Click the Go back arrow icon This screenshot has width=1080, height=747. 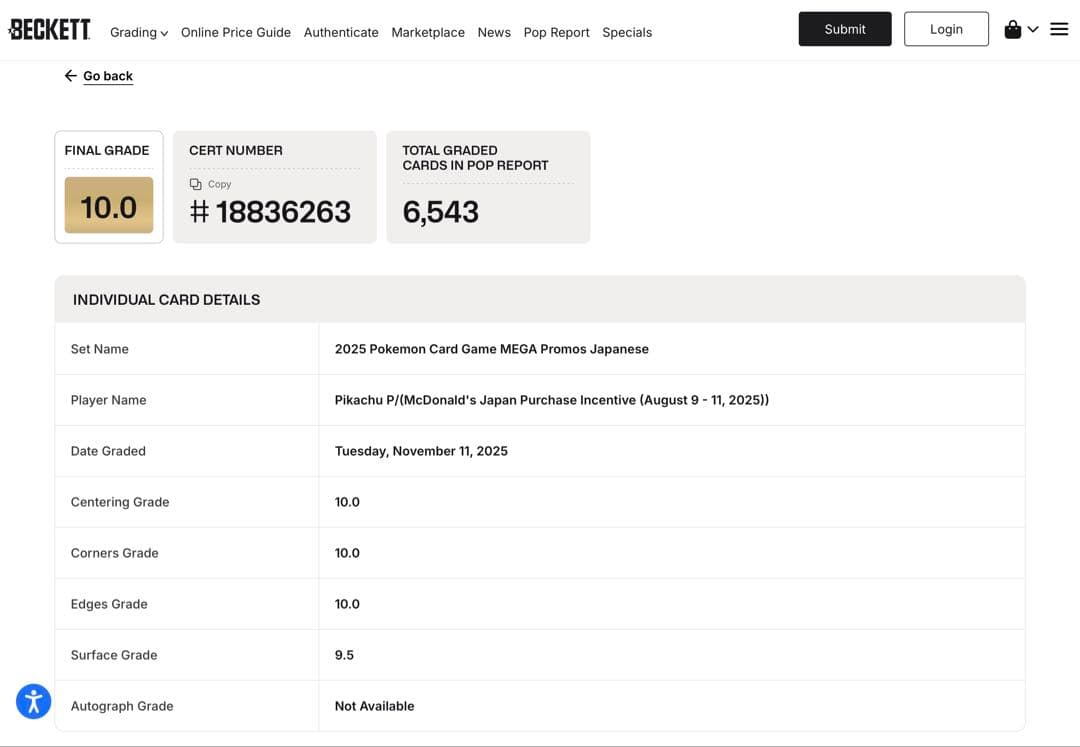(x=70, y=76)
